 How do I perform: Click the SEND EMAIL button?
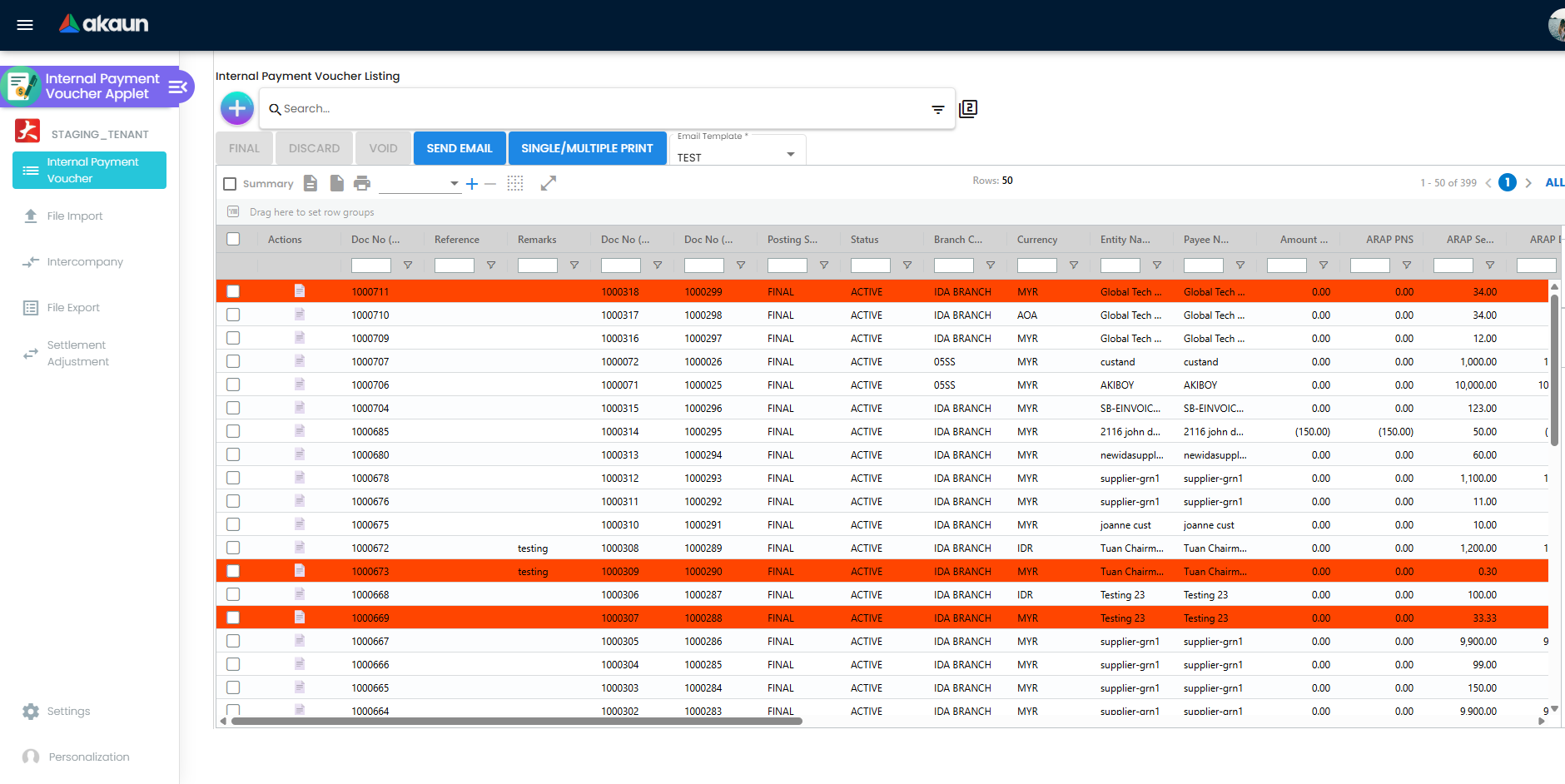point(460,148)
